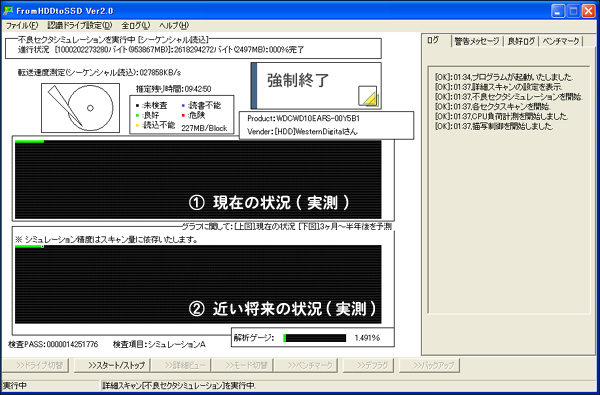600x395 pixels.
Task: Click the シミュレーション精度 note text
Action: pyautogui.click(x=106, y=240)
